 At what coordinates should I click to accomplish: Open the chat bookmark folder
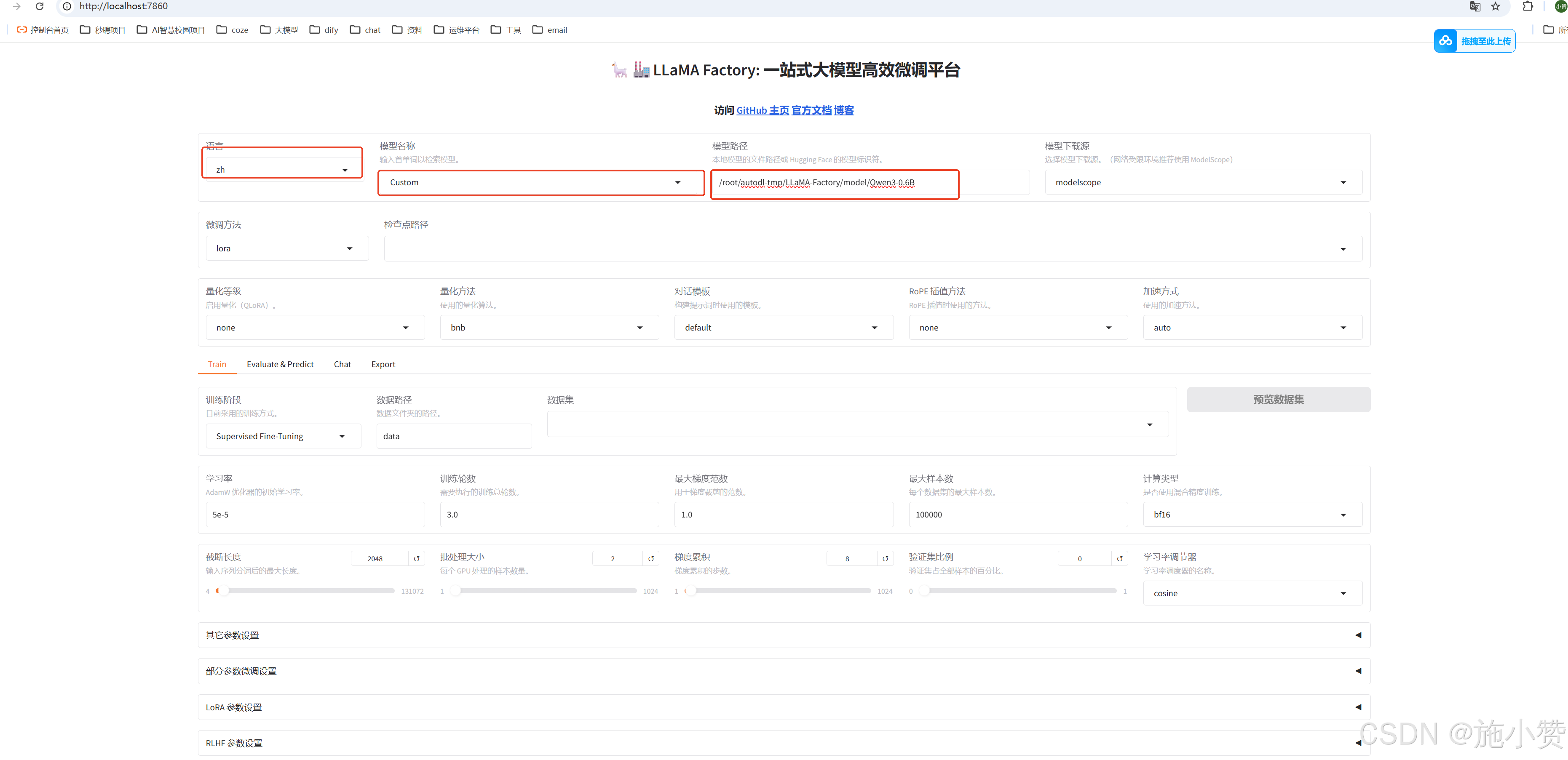tap(365, 30)
